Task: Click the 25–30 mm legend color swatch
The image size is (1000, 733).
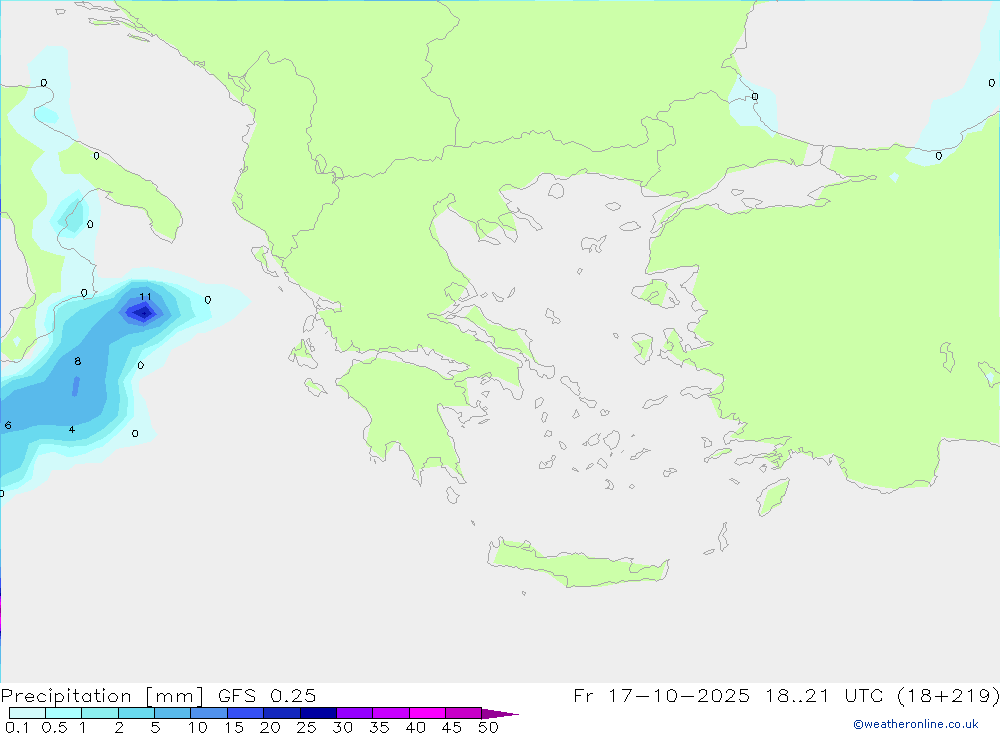Action: click(x=318, y=713)
